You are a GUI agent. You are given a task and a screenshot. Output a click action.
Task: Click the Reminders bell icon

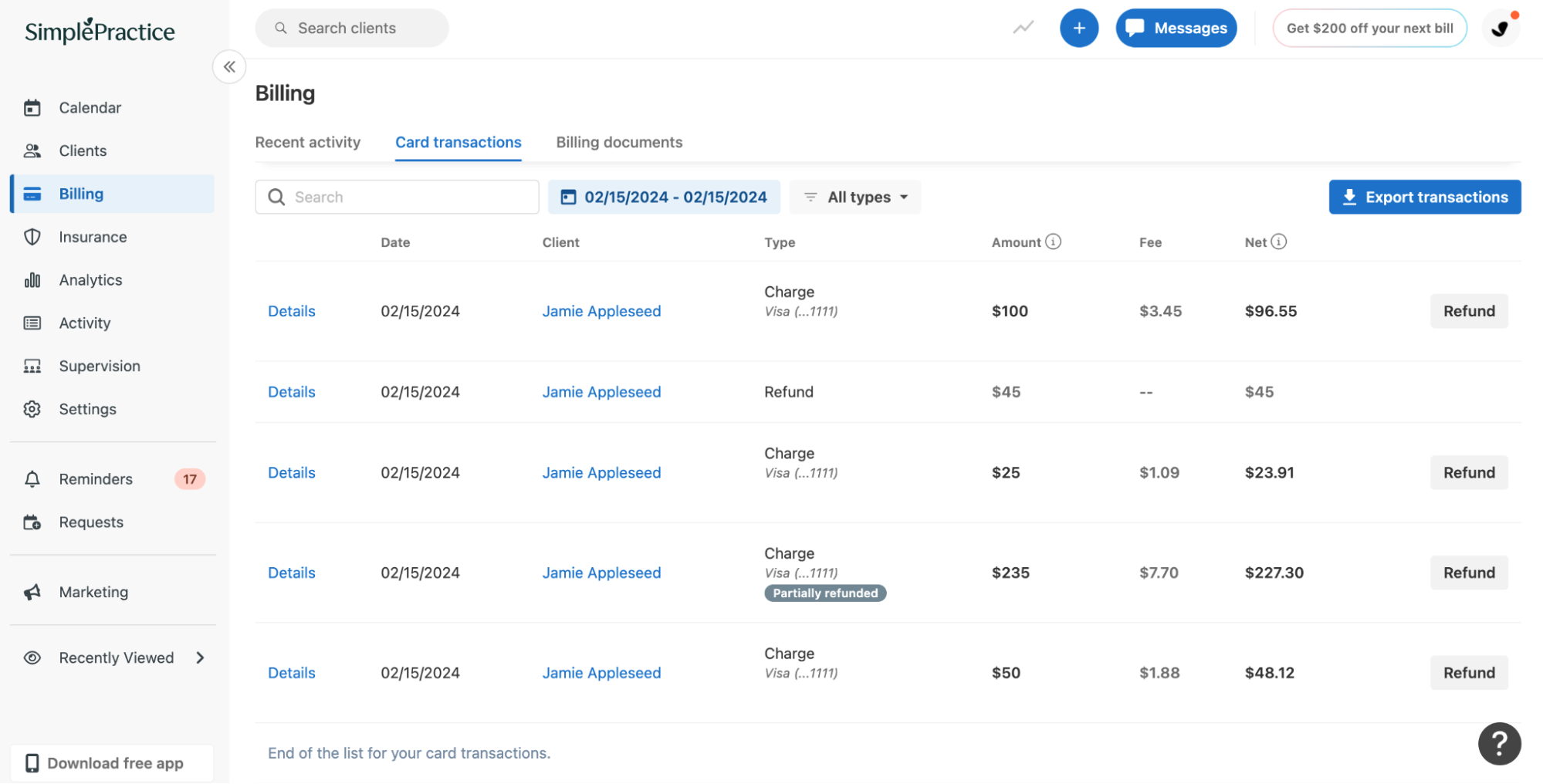coord(32,480)
